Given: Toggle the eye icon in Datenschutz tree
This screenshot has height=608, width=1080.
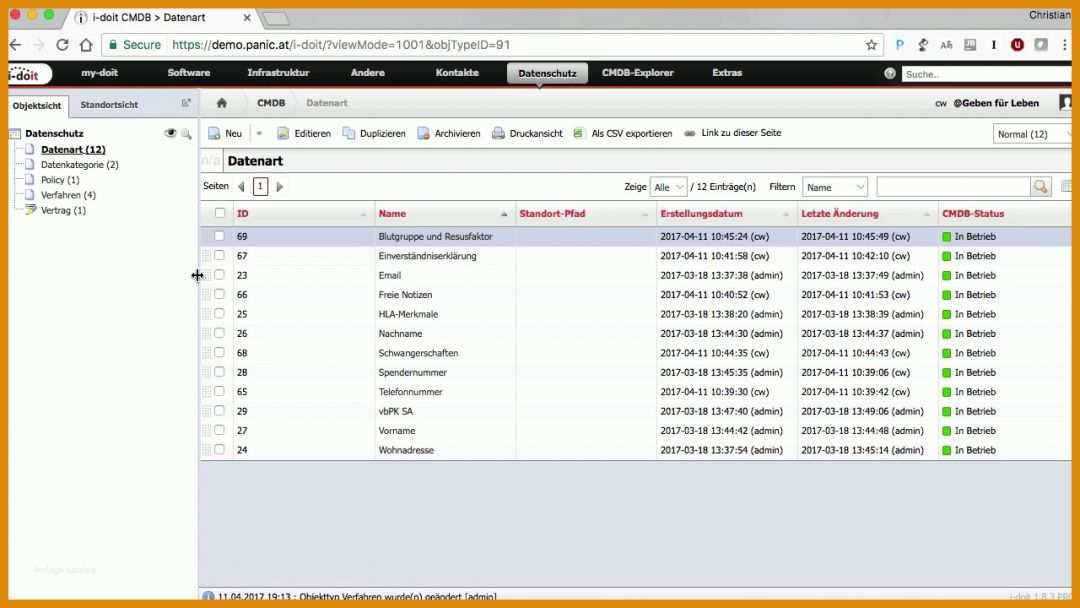Looking at the screenshot, I should 170,133.
